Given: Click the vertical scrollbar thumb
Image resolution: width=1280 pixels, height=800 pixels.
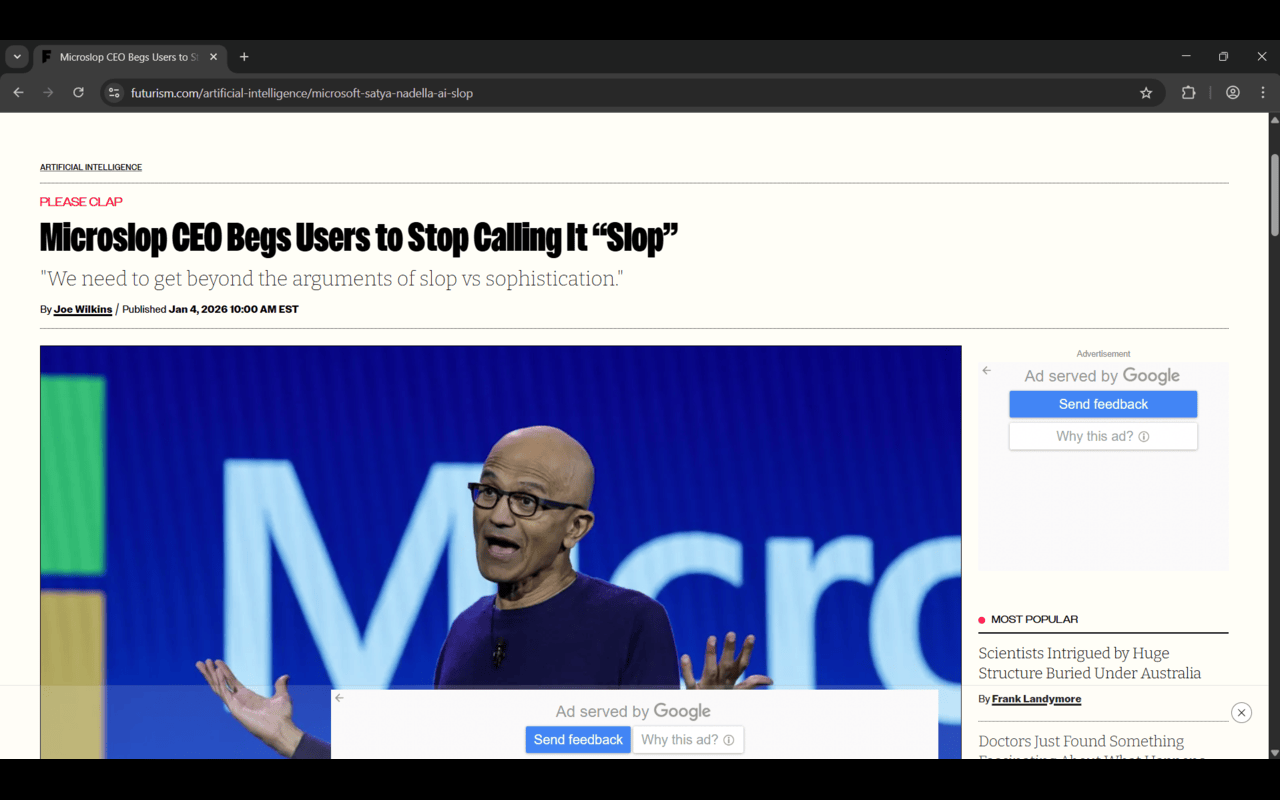Looking at the screenshot, I should [1274, 195].
